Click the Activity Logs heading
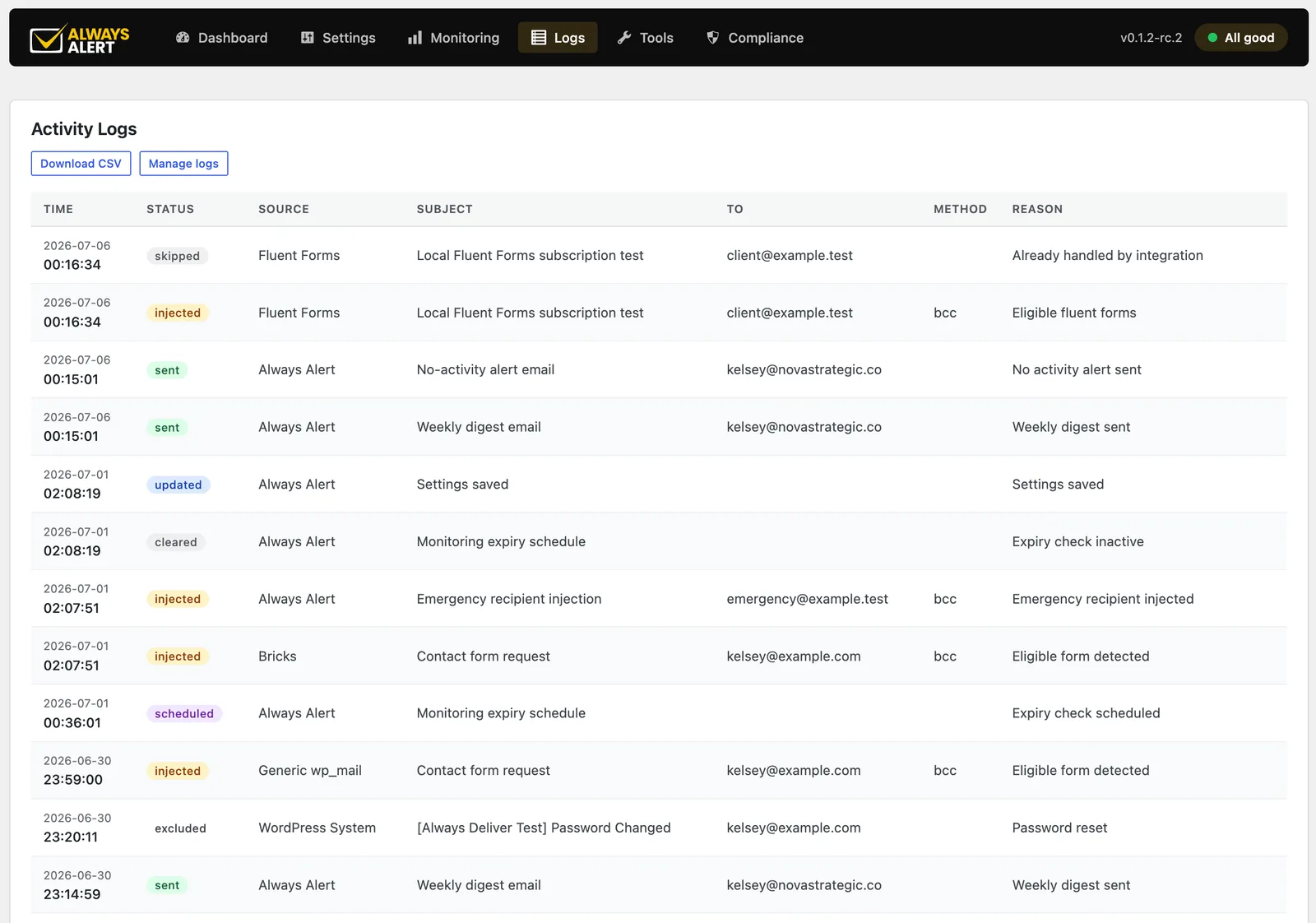Screen dimensions: 1316x923 (x=84, y=129)
